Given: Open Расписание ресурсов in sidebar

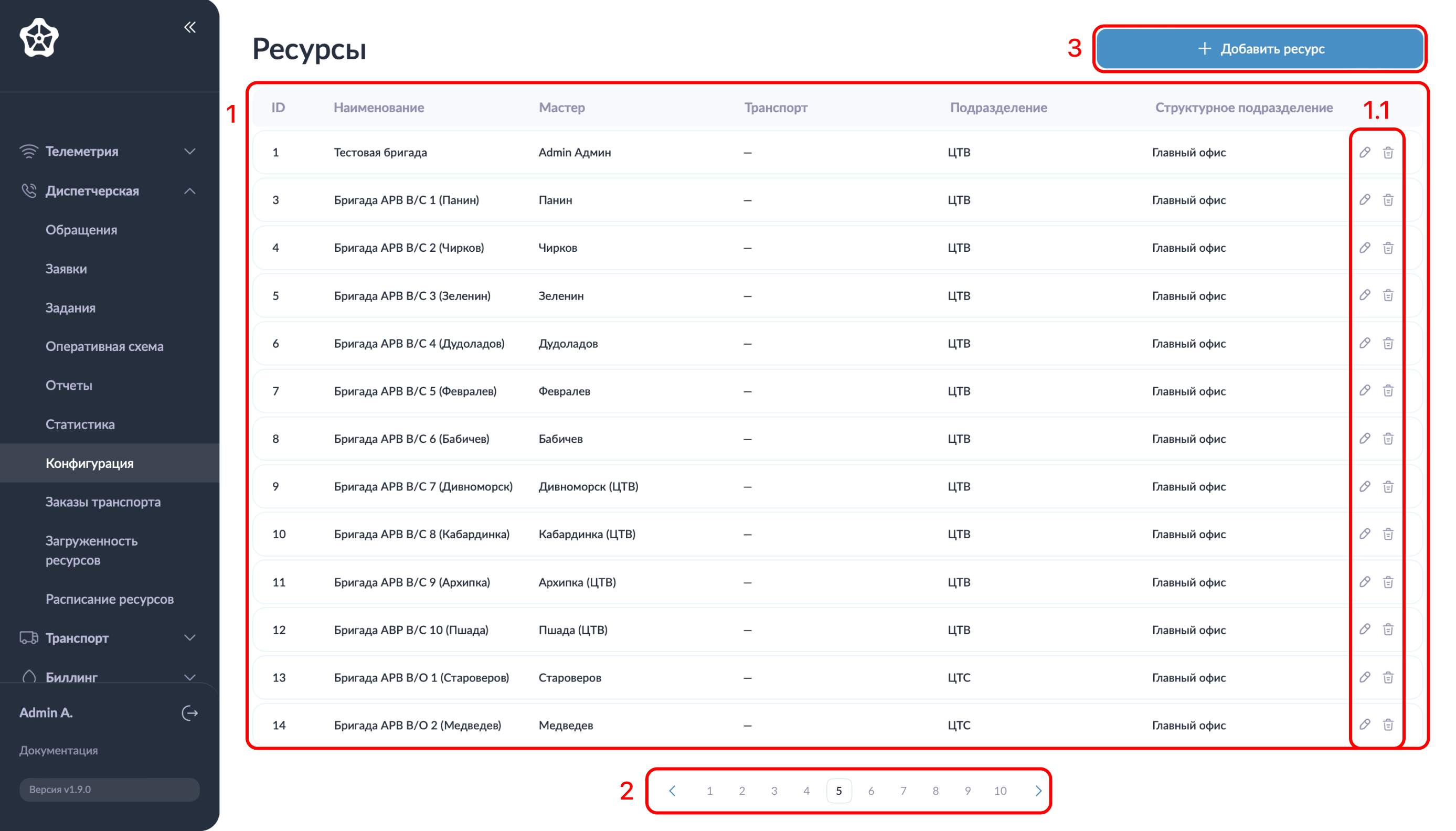Looking at the screenshot, I should click(x=110, y=599).
